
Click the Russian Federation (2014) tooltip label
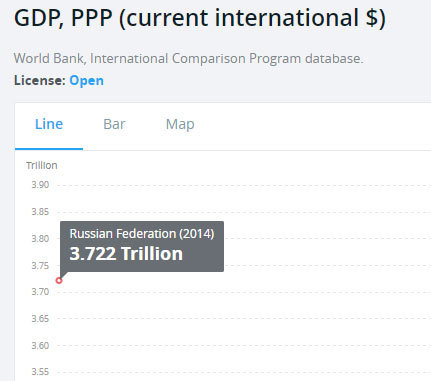142,234
